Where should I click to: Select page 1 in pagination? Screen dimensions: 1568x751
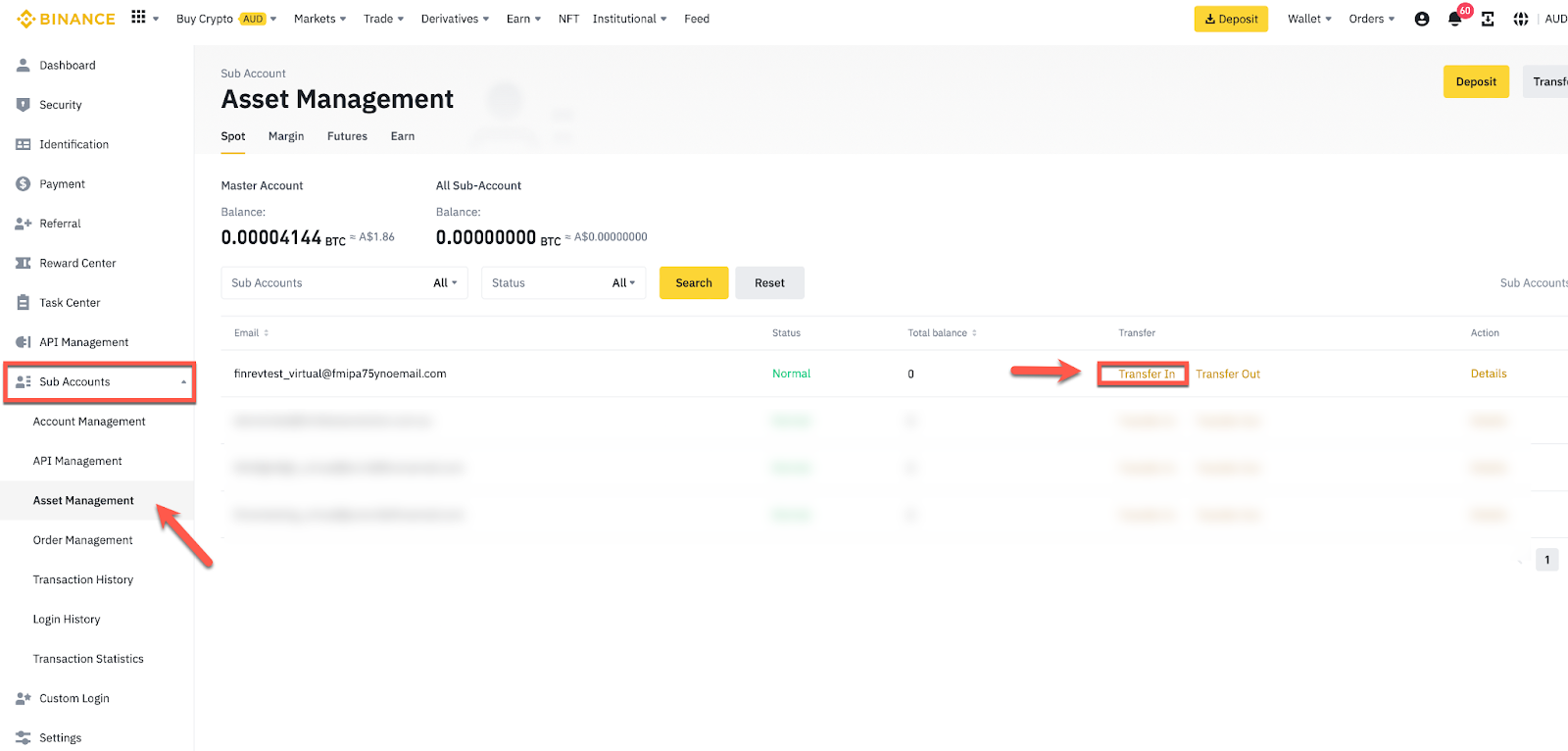point(1547,560)
